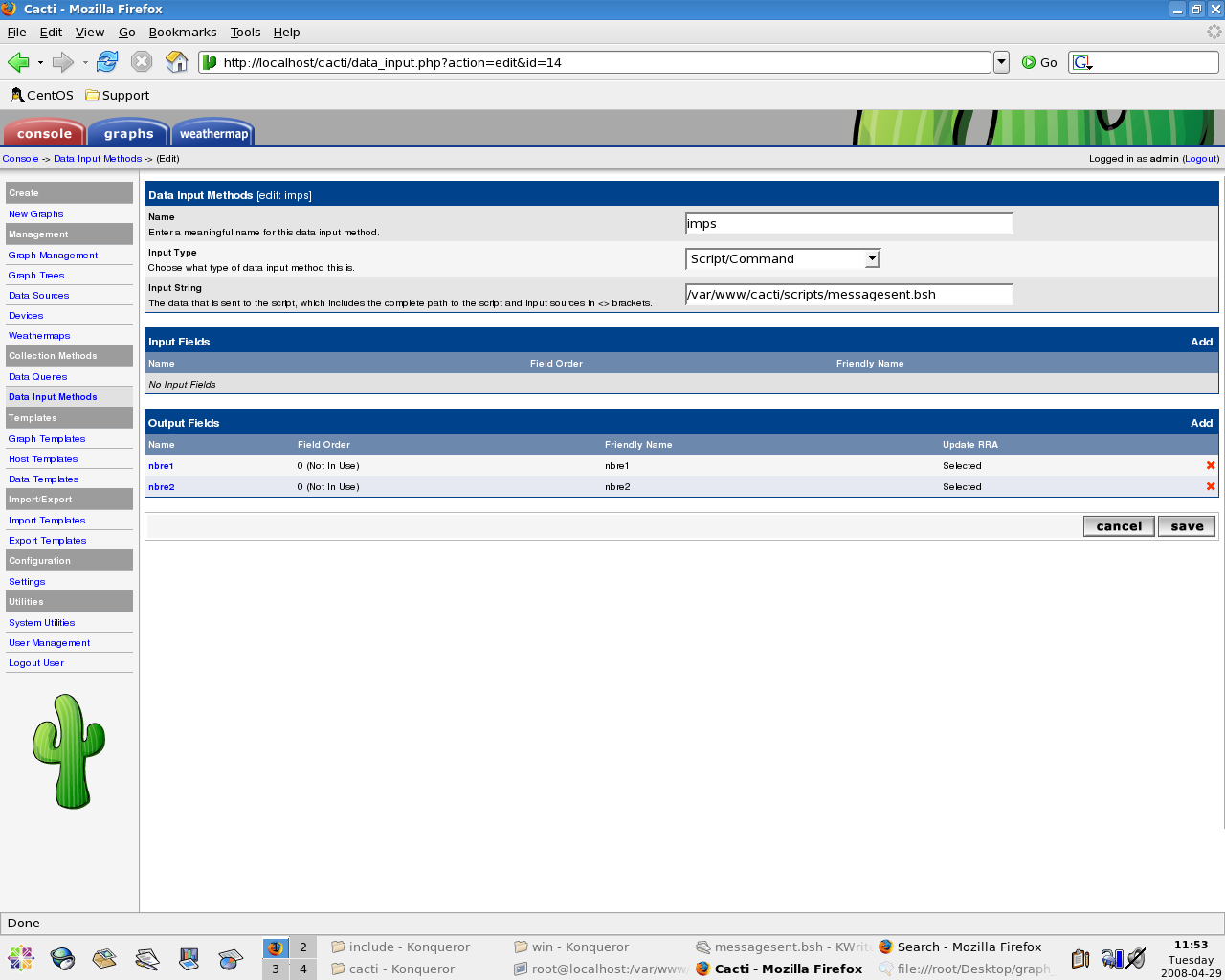Open the Input Type dropdown
Screen dimensions: 1225x980
click(x=783, y=258)
